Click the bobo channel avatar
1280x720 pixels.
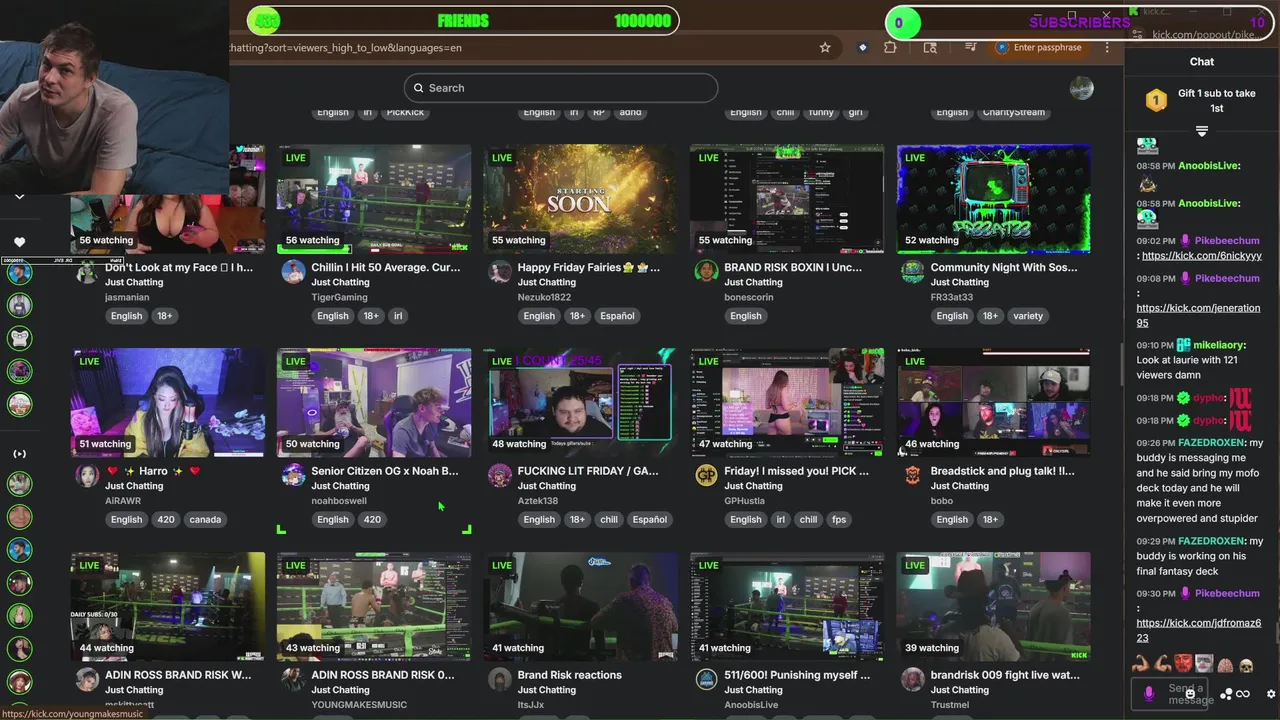coord(912,476)
